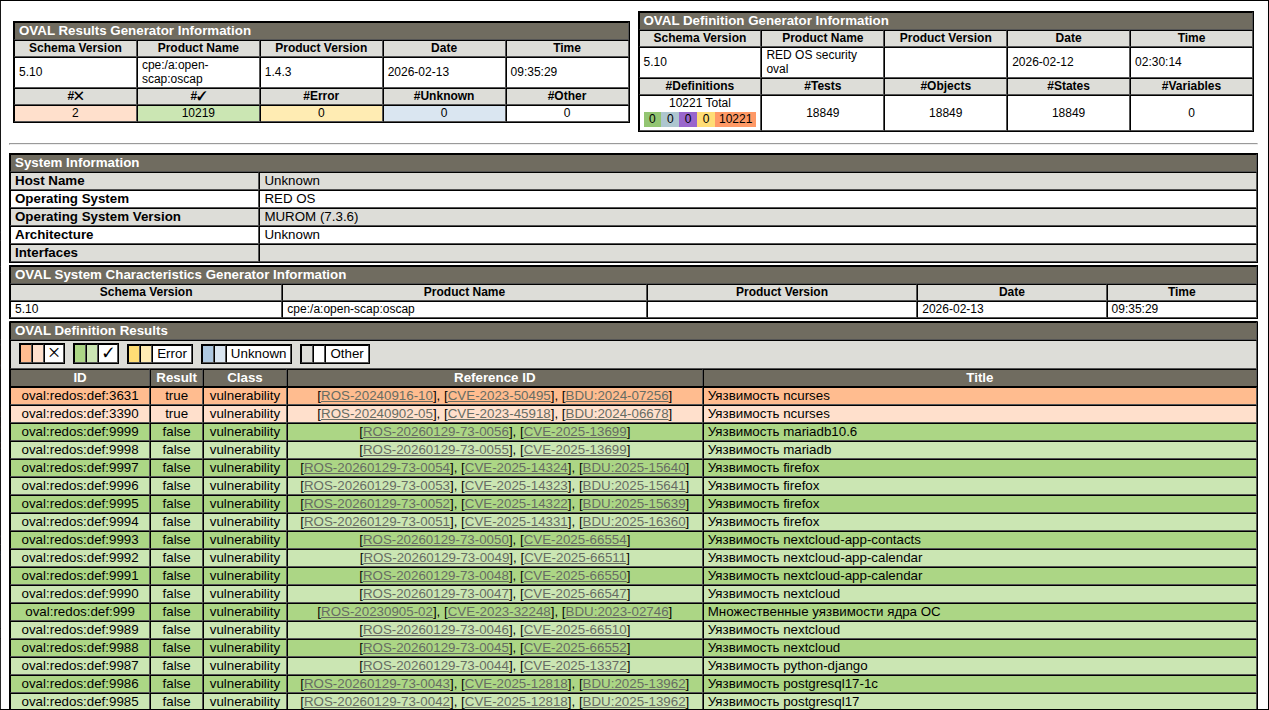
Task: Click the Result column header
Action: pyautogui.click(x=176, y=378)
